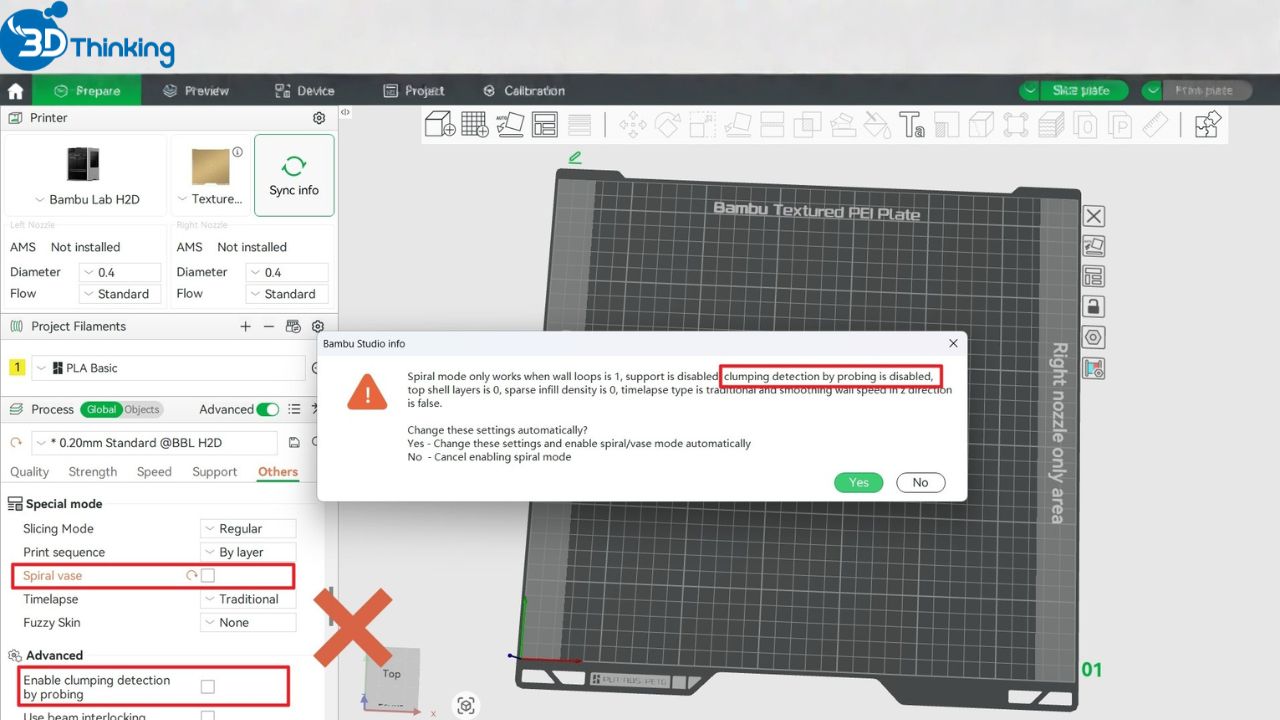Screen dimensions: 1280x720
Task: Open the Text shape tool
Action: (x=912, y=125)
